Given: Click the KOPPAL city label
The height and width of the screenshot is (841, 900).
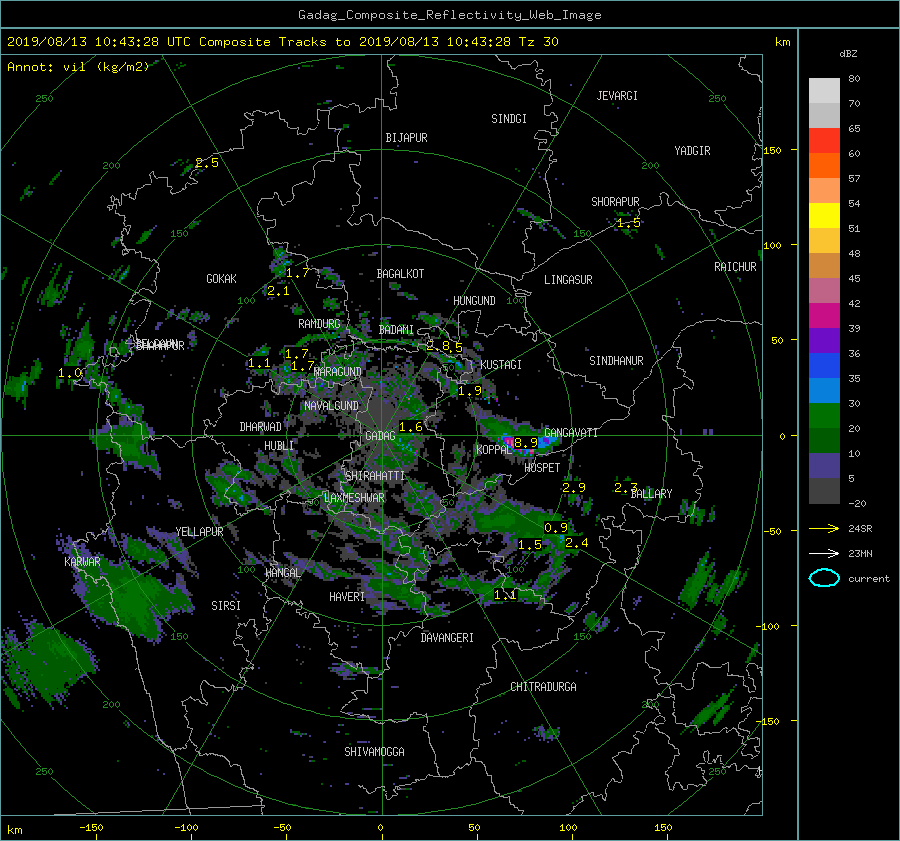Looking at the screenshot, I should click(x=493, y=450).
